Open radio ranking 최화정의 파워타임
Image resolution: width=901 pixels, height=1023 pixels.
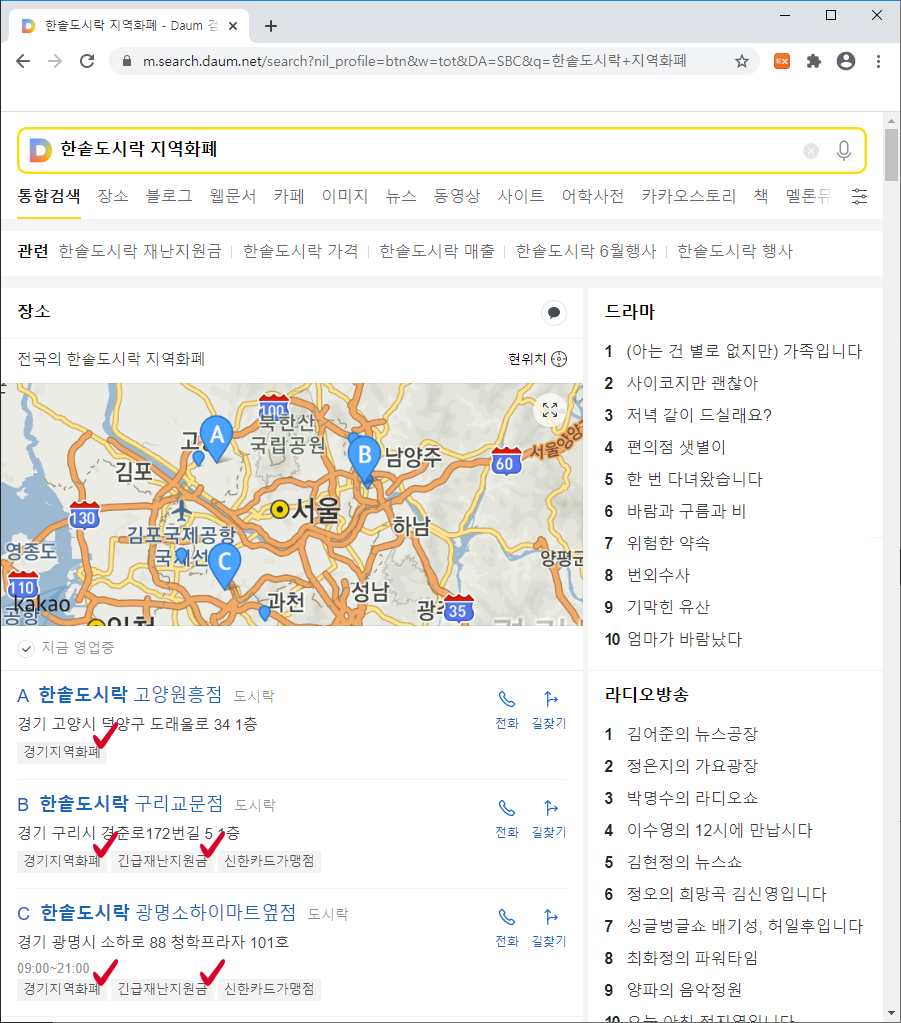(692, 958)
